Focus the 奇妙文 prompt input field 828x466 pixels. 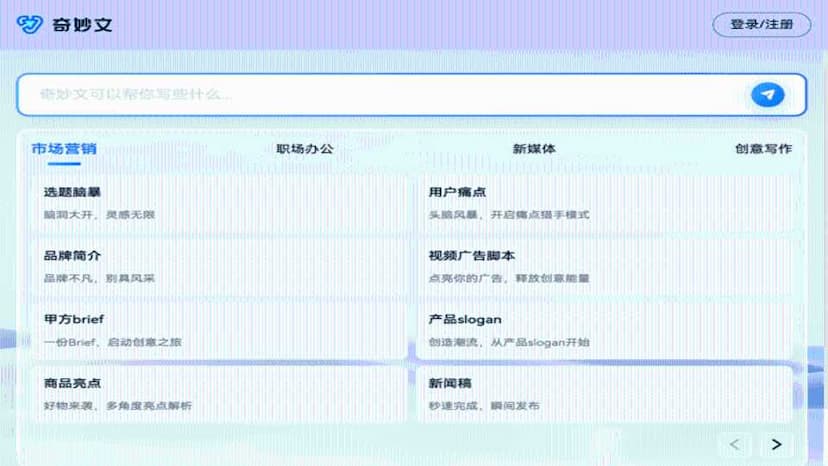(x=411, y=95)
